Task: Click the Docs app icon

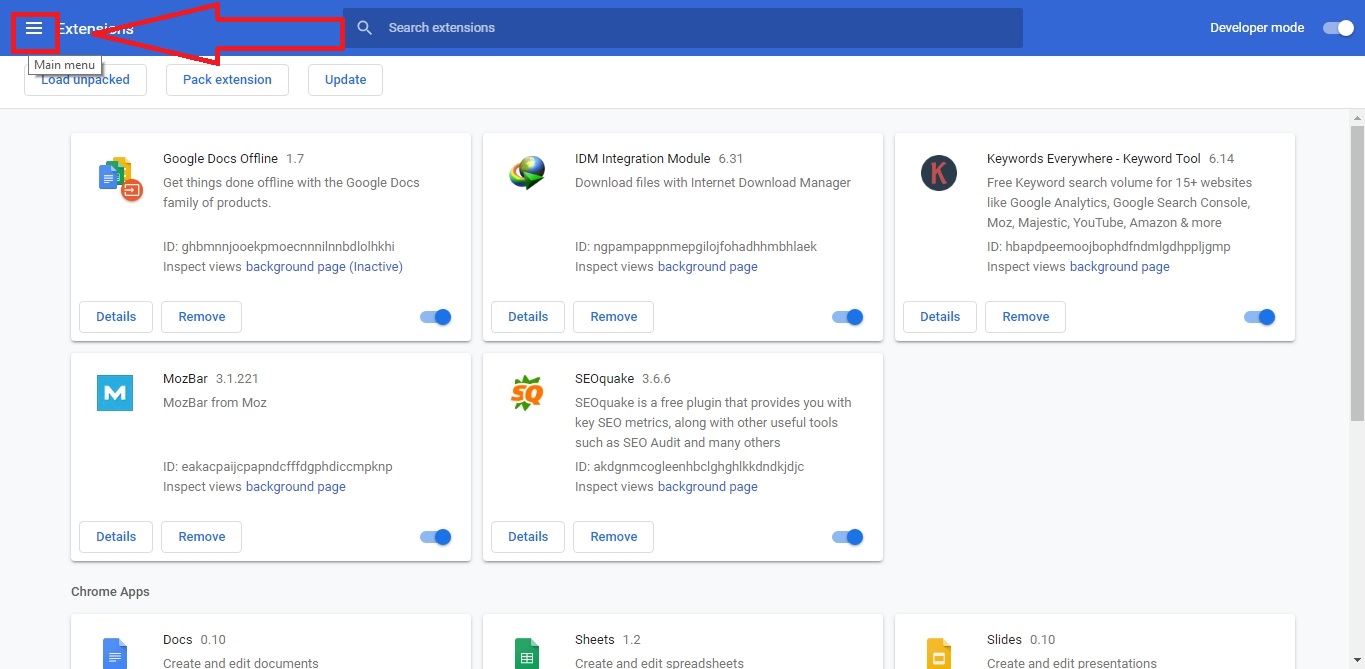Action: (x=115, y=654)
